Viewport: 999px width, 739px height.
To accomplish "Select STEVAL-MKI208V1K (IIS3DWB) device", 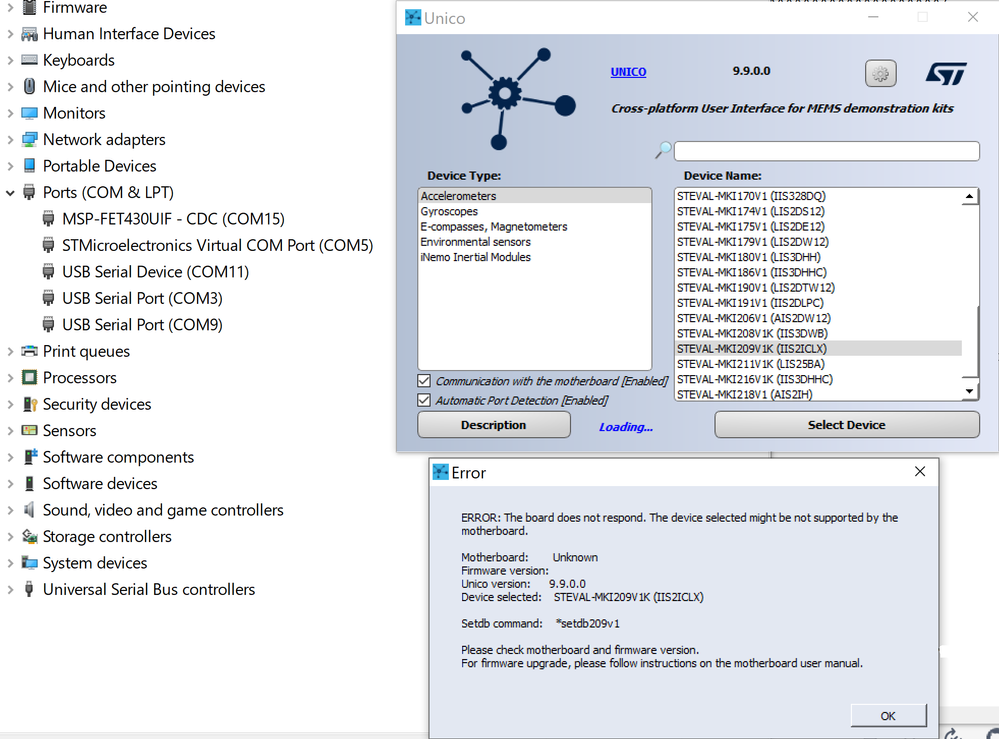I will point(818,334).
